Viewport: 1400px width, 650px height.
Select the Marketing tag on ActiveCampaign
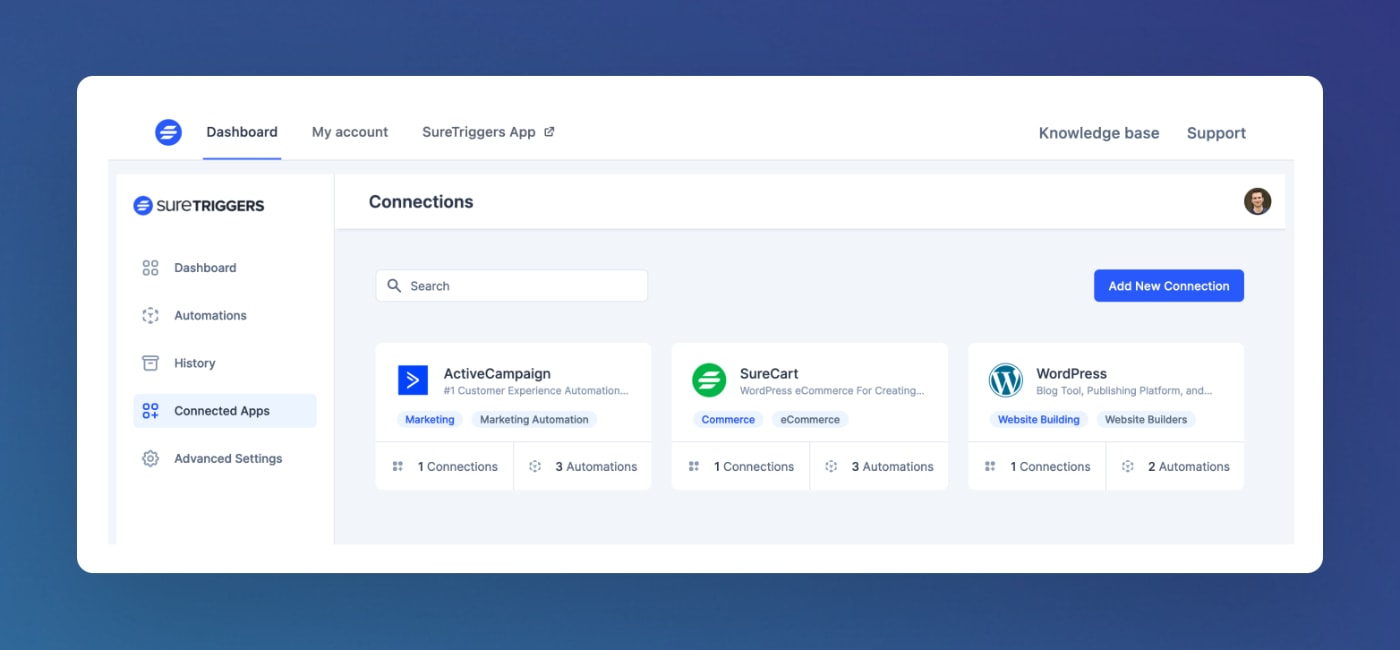click(x=430, y=420)
